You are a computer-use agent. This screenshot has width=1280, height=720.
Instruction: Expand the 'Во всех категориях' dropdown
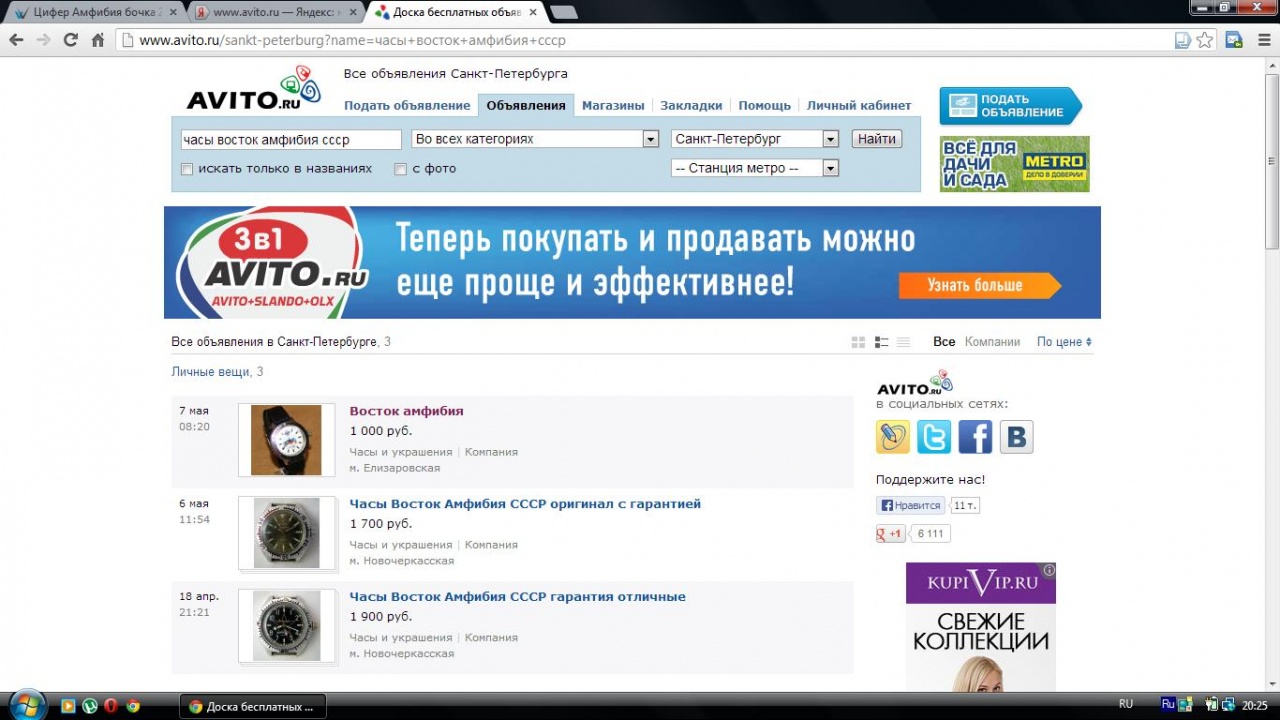[x=650, y=139]
